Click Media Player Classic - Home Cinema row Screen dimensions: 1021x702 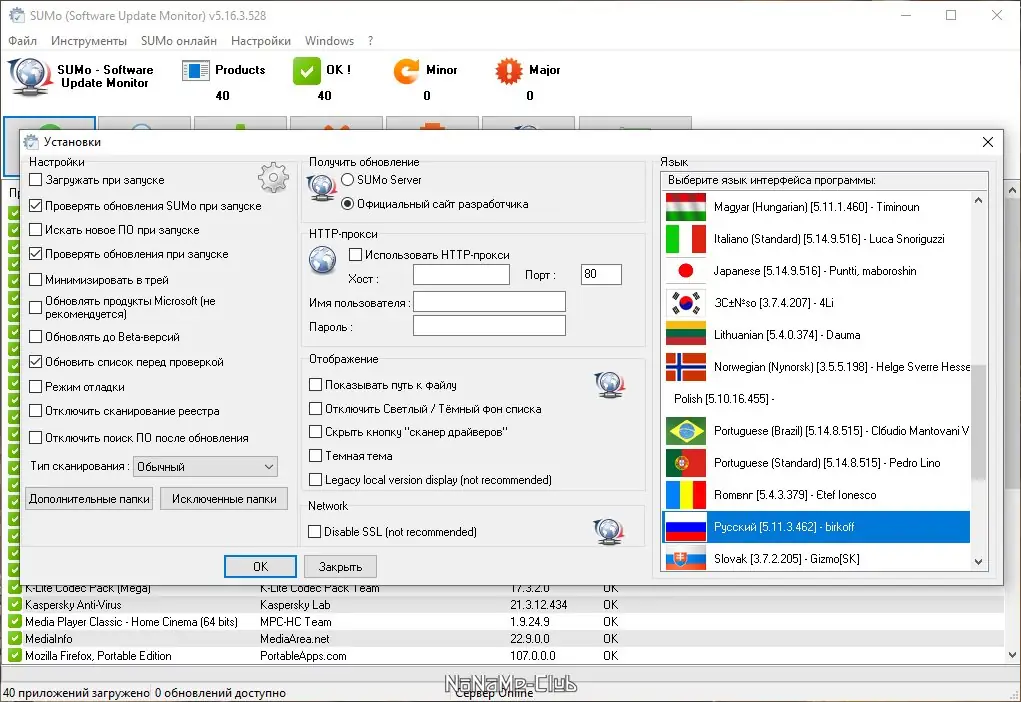(505, 621)
